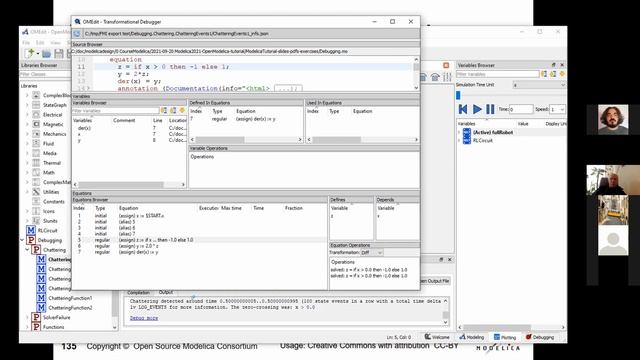Open the Simulation Time Unit dropdown

539,85
